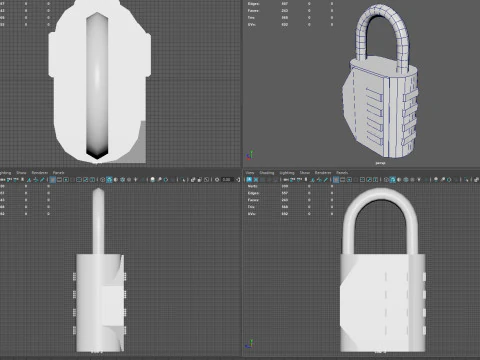This screenshot has width=480, height=360.
Task: Enable Wireframe on Shaded in side view panel
Action: click(122, 179)
